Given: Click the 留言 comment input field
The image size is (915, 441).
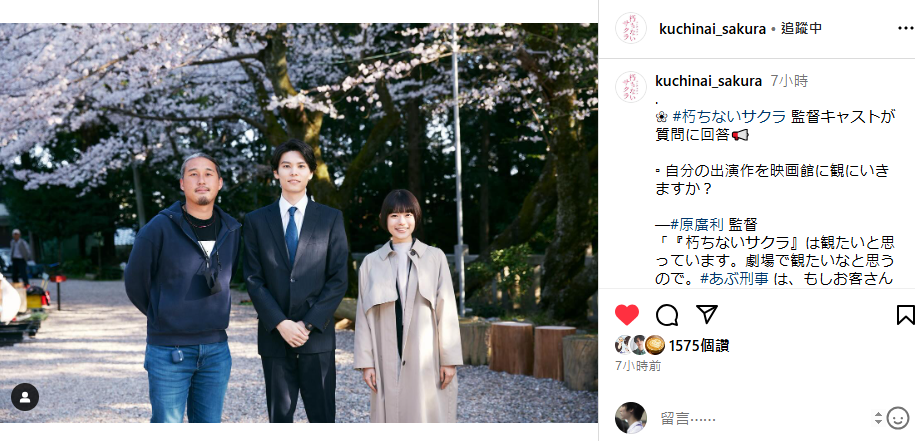Looking at the screenshot, I should pos(764,418).
